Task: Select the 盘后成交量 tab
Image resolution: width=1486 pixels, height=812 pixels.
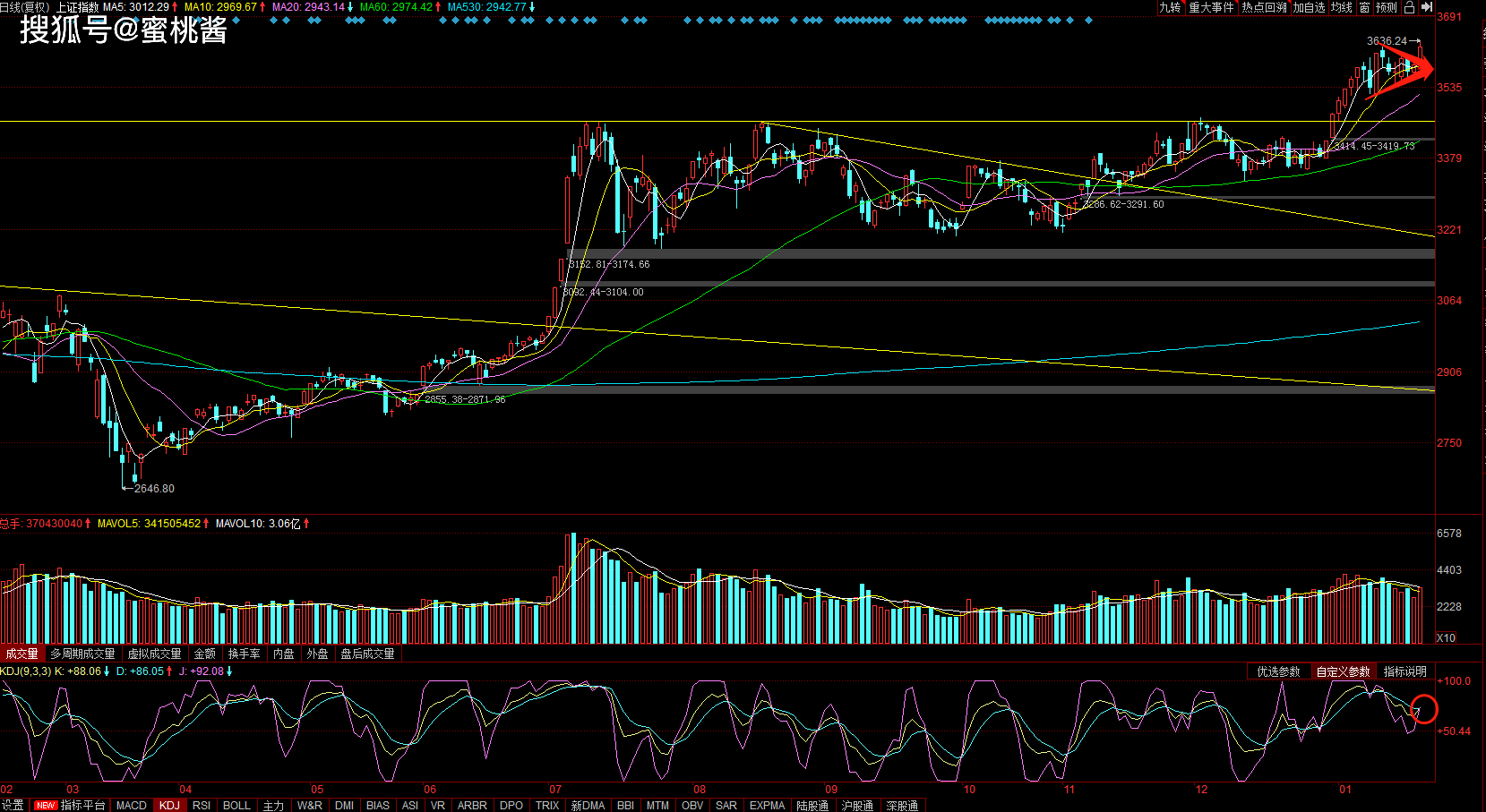Action: point(367,654)
